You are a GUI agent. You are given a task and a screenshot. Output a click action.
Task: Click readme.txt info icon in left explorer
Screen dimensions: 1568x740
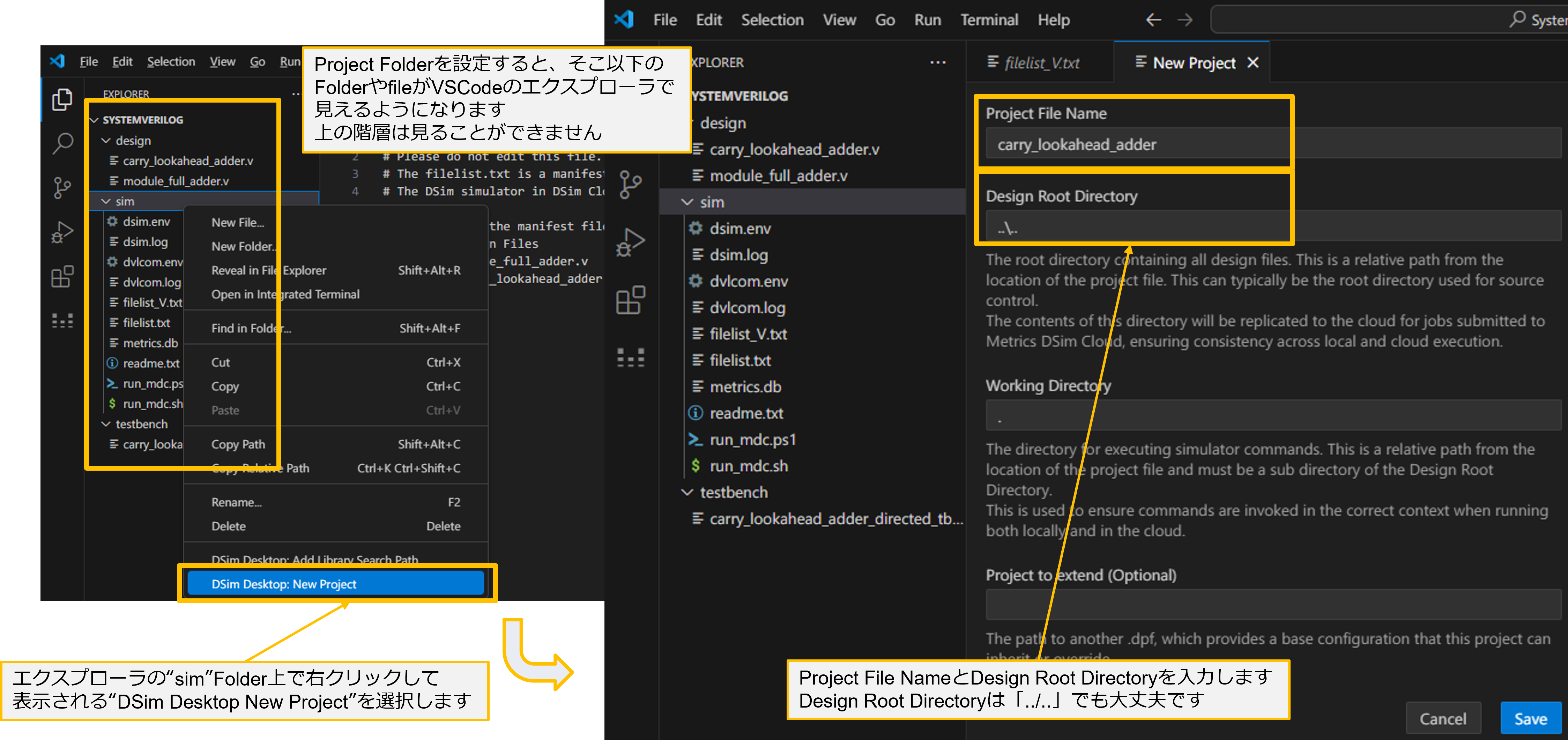[113, 363]
